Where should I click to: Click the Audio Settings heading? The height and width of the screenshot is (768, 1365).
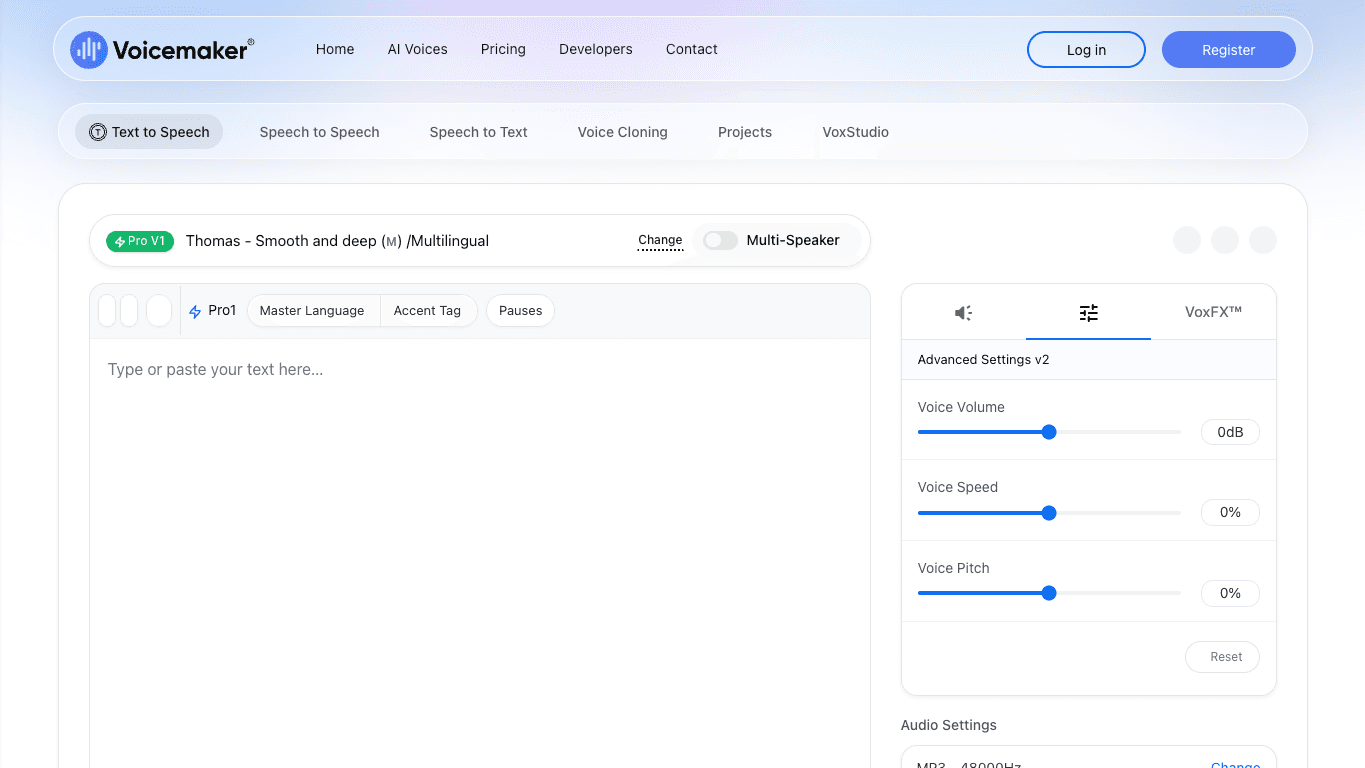[949, 725]
